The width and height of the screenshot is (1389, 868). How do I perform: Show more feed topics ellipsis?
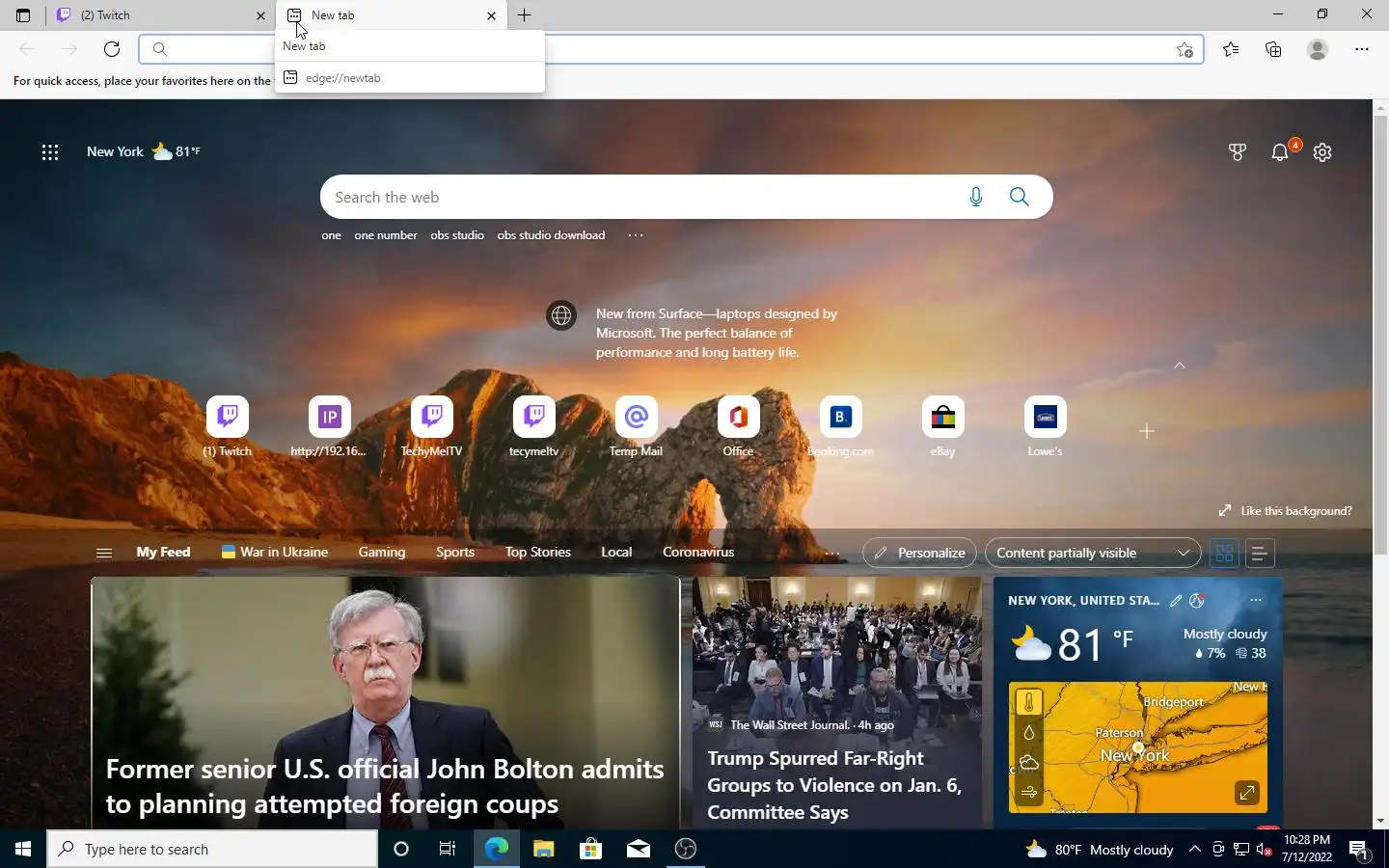click(x=832, y=554)
